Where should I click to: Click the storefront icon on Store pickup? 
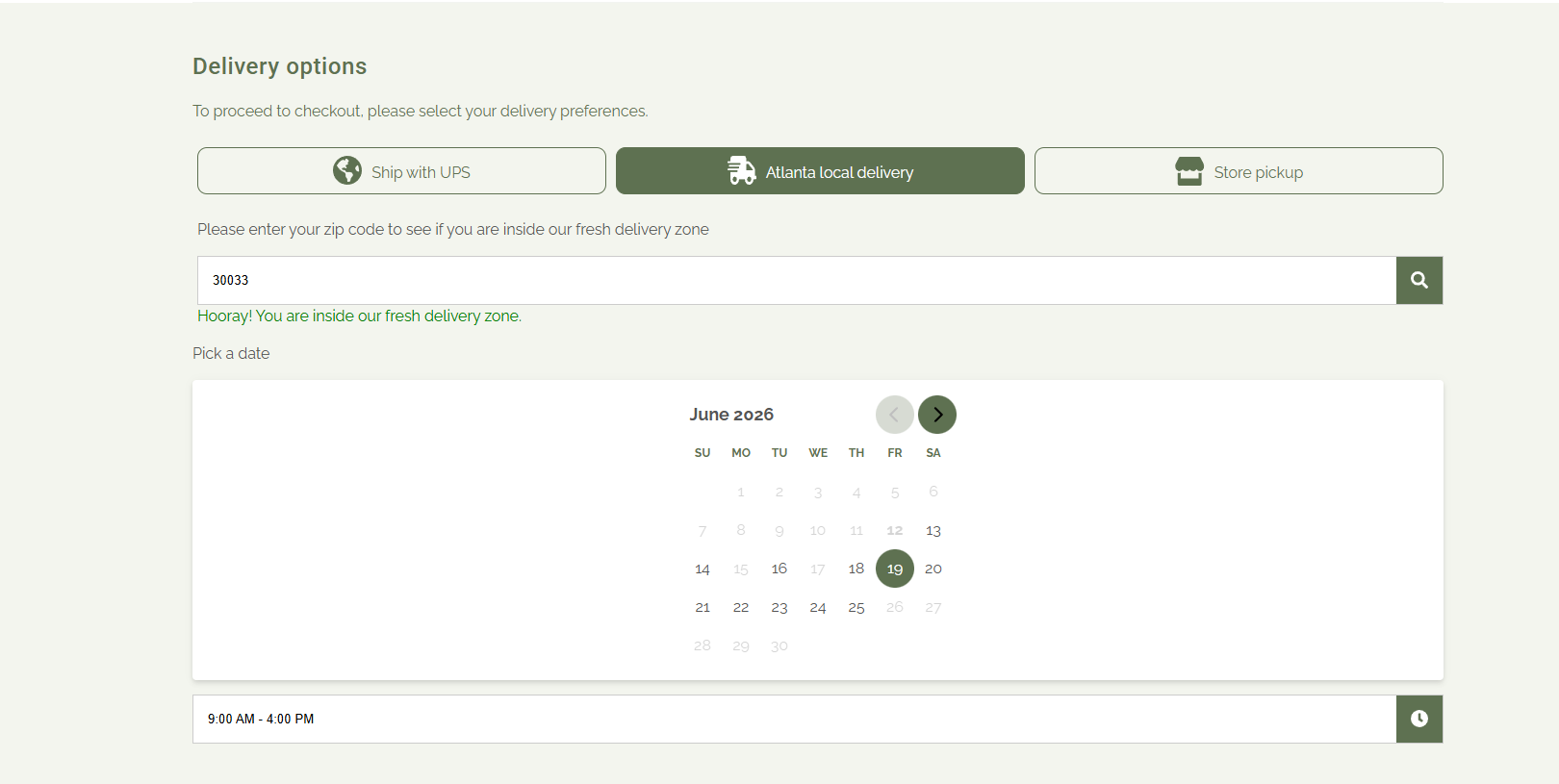[x=1189, y=170]
